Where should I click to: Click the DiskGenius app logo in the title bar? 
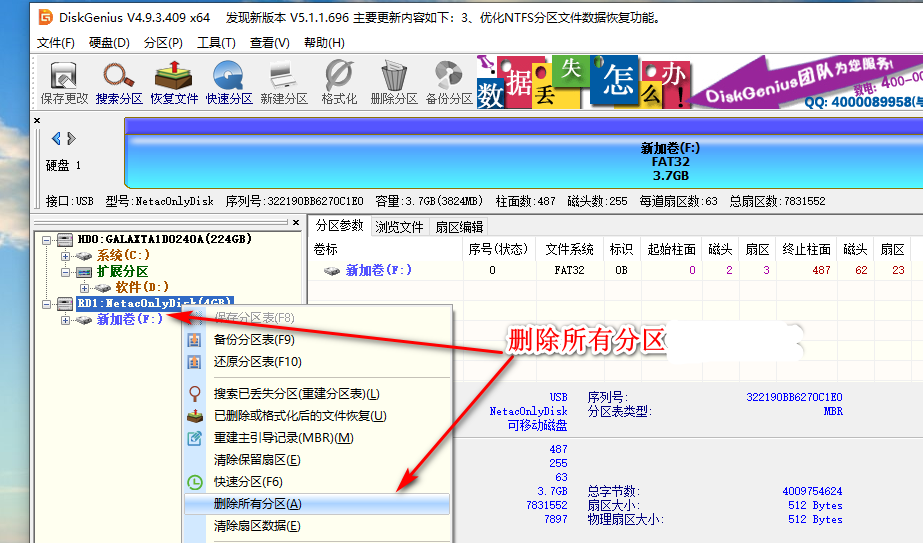(45, 17)
